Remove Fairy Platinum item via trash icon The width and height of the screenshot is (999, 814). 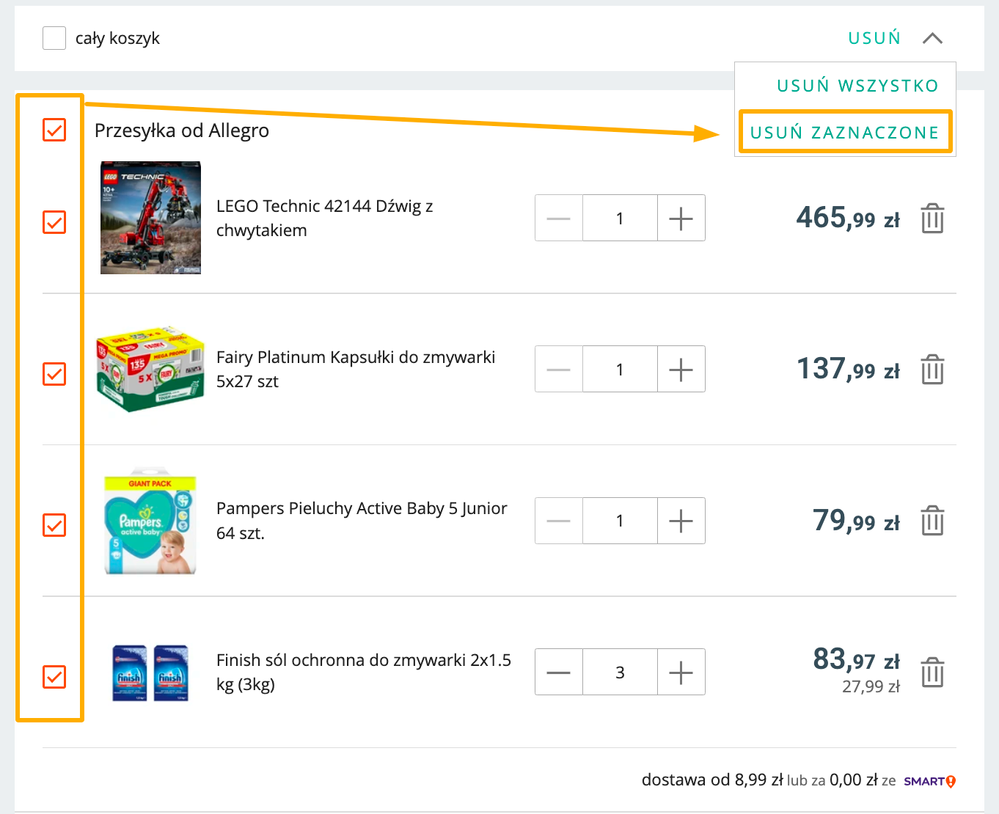[x=932, y=369]
